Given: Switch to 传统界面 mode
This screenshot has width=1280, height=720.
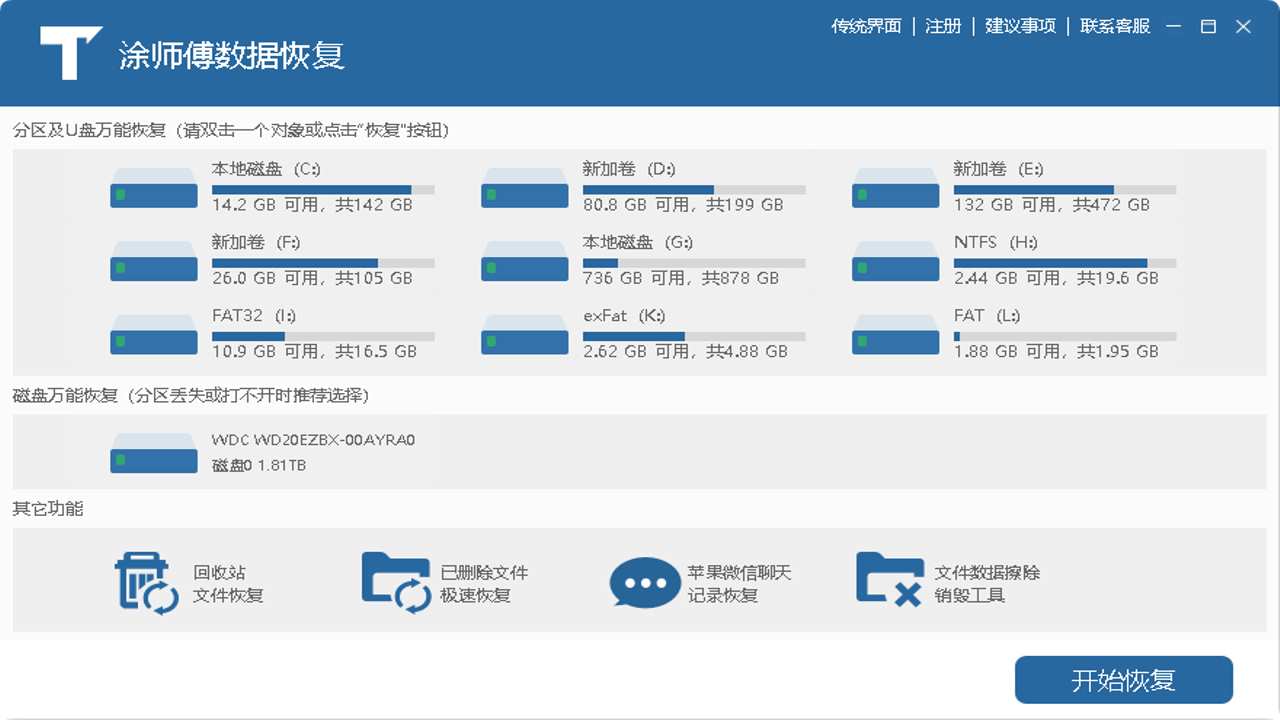Looking at the screenshot, I should pos(865,26).
